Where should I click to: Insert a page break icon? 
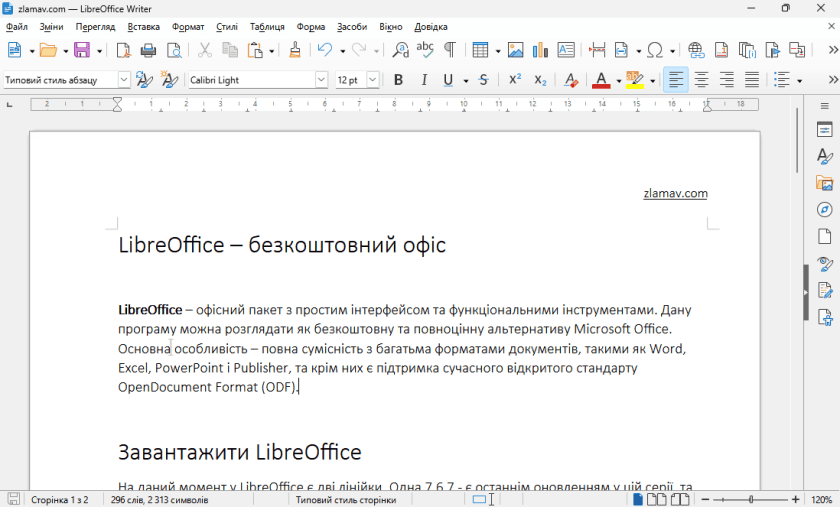[597, 50]
